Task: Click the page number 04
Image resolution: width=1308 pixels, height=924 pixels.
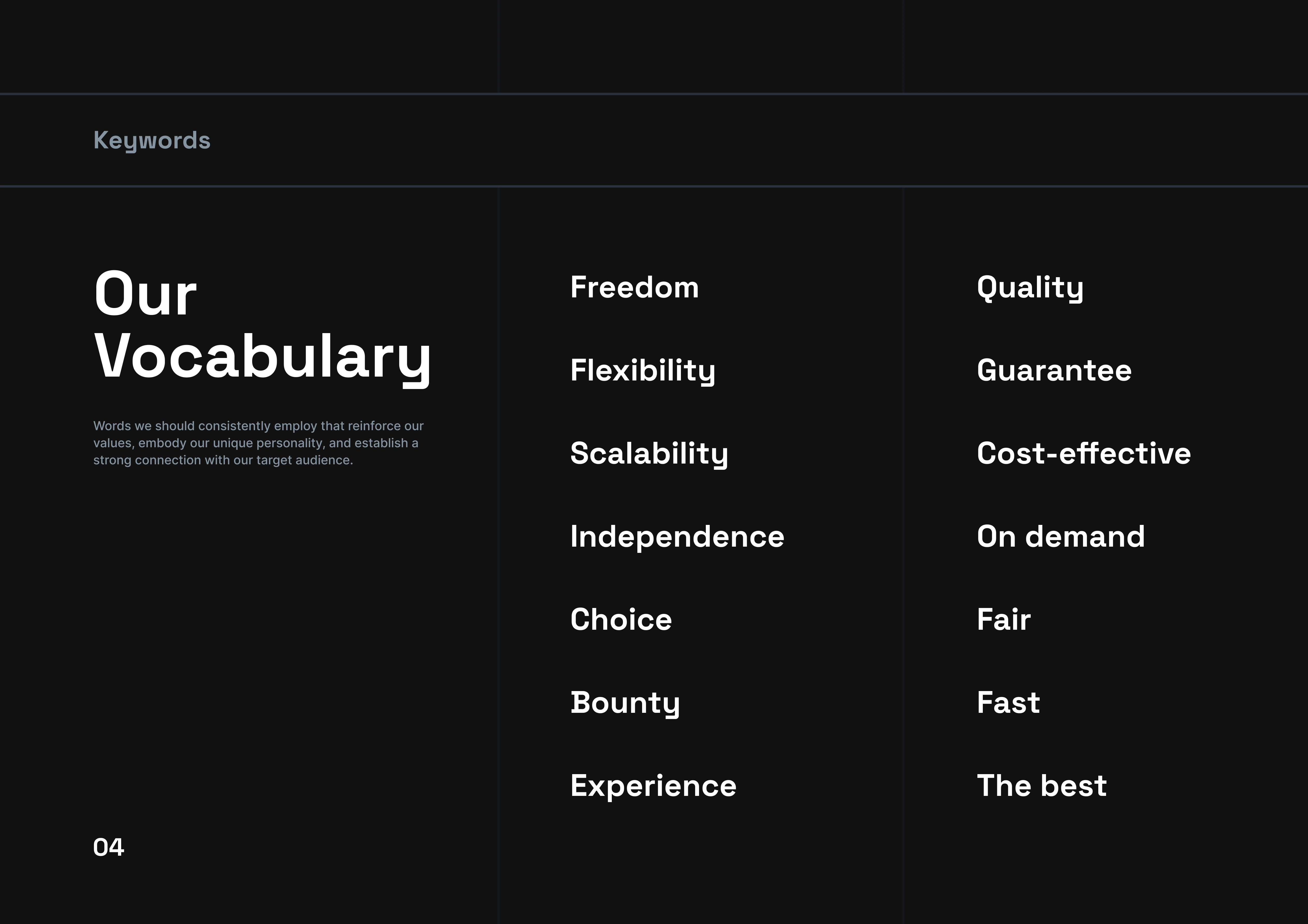Action: point(108,847)
